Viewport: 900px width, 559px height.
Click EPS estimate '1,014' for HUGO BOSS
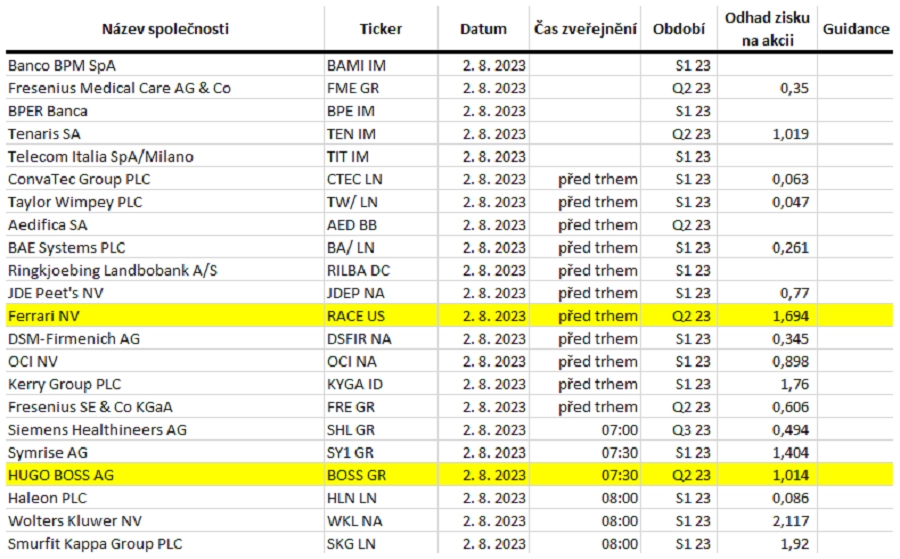point(790,476)
